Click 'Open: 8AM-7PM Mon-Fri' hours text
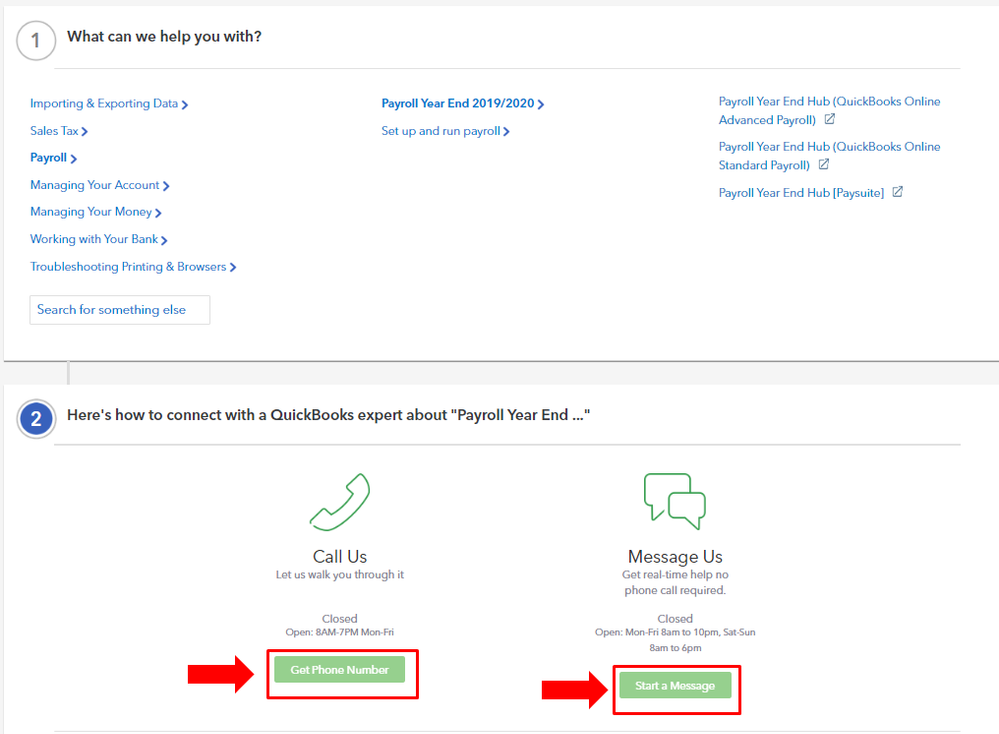 pos(340,632)
